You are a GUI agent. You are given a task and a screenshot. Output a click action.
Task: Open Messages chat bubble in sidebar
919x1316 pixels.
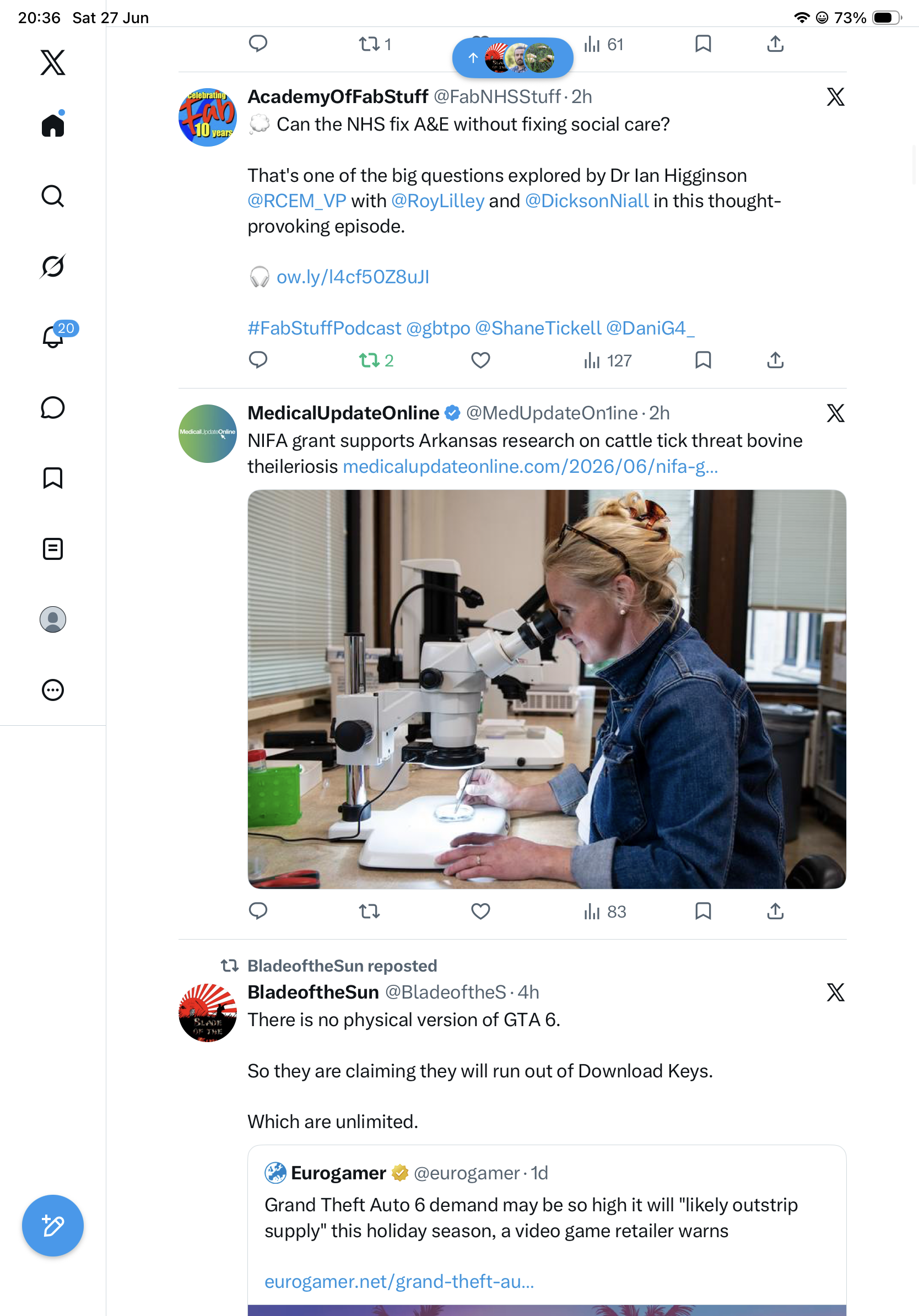(53, 407)
